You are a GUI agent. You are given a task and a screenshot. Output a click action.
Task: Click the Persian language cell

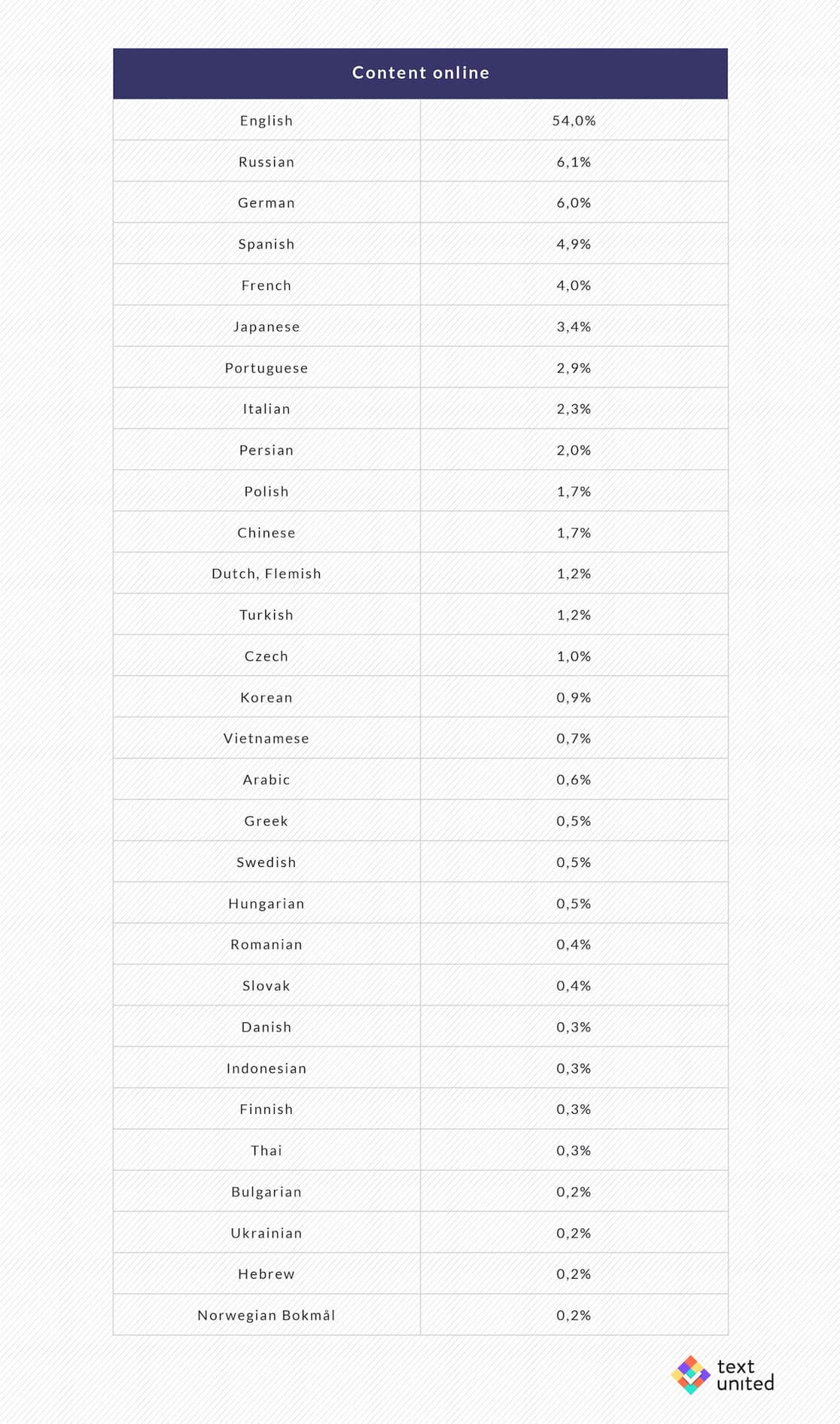[266, 450]
